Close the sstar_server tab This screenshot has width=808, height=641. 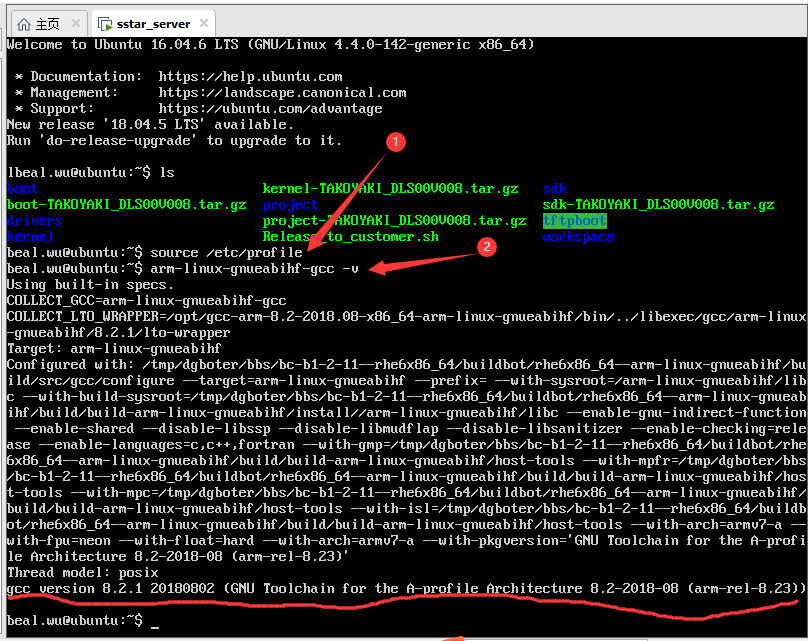pyautogui.click(x=204, y=23)
